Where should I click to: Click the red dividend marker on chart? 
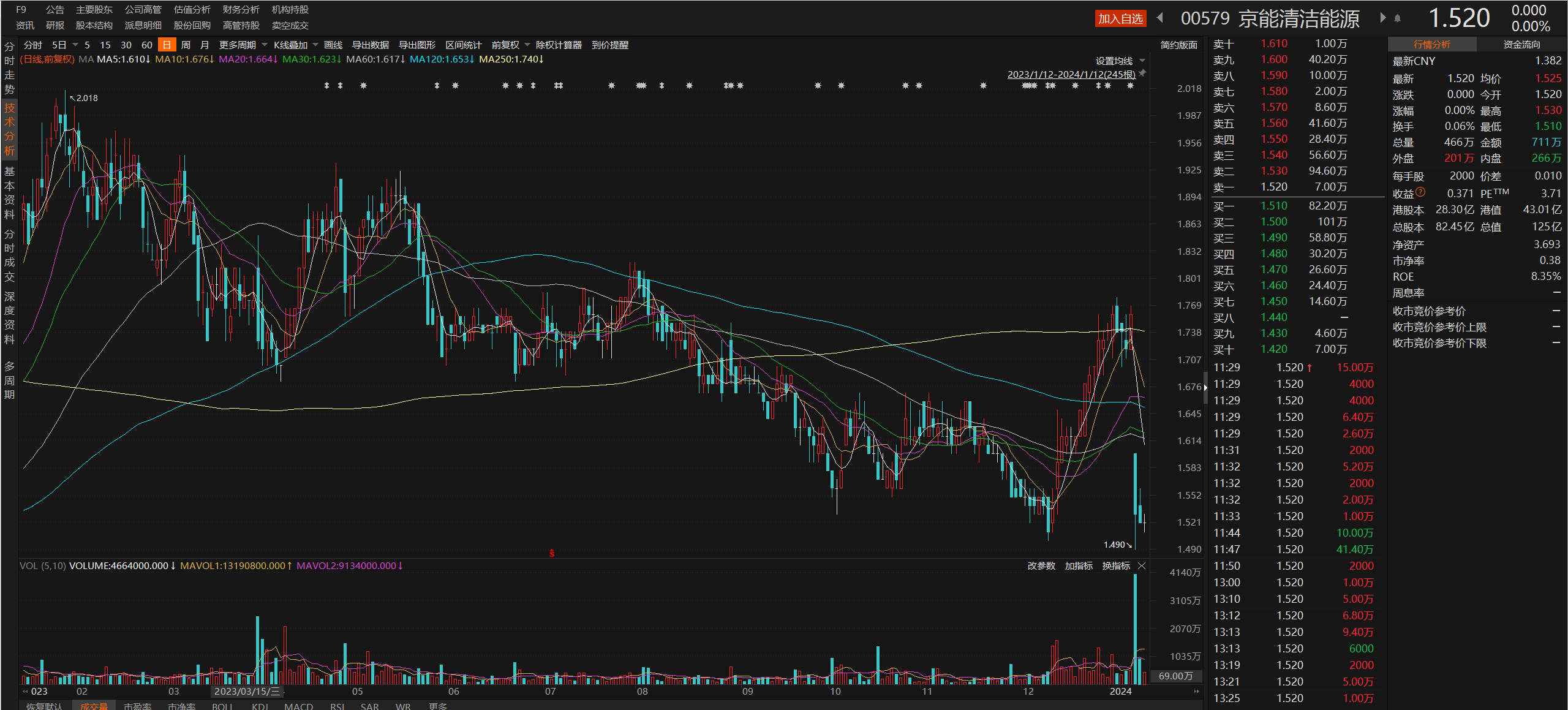552,553
